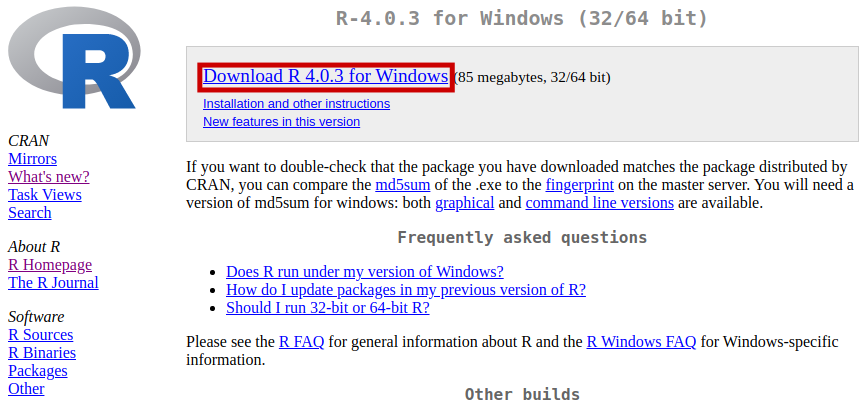Viewport: 863px width, 411px height.
Task: Visit the R Homepage link
Action: pos(50,265)
